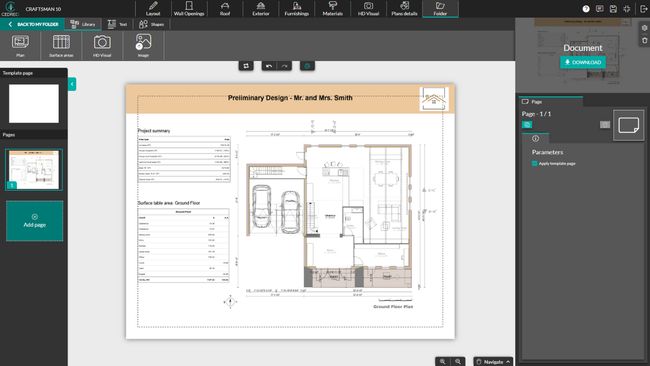The image size is (650, 366).
Task: Click the Project summary heading
Action: pos(154,131)
